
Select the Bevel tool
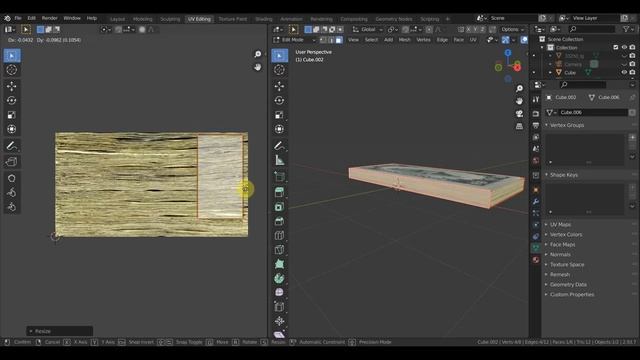[280, 221]
